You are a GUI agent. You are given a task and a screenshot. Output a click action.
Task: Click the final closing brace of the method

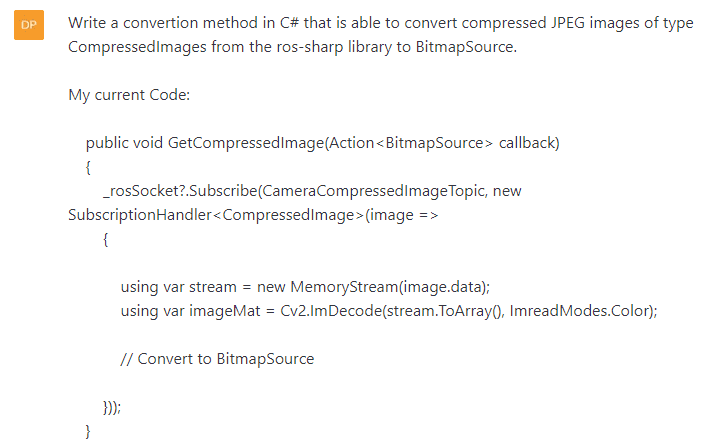click(x=88, y=432)
